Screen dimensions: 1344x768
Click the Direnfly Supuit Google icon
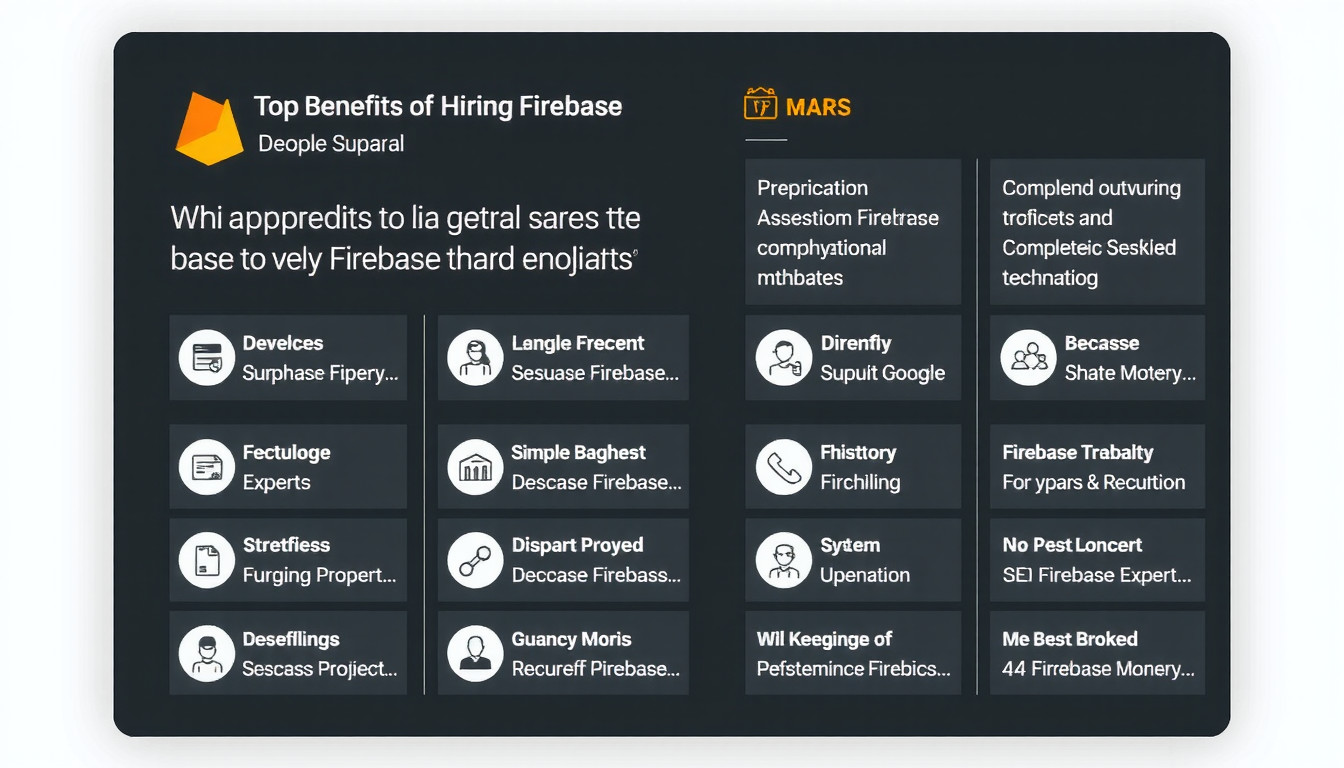pyautogui.click(x=783, y=358)
